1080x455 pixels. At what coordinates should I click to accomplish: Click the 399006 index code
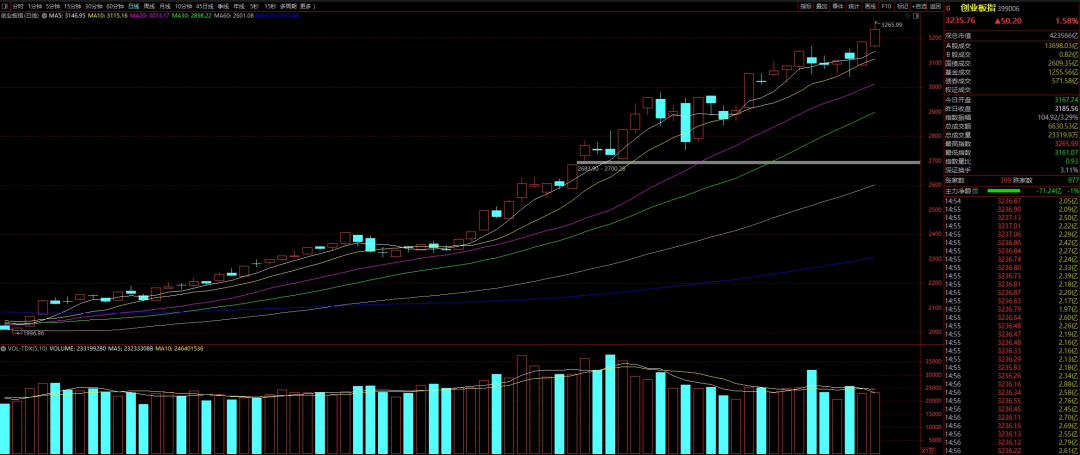coord(1008,8)
